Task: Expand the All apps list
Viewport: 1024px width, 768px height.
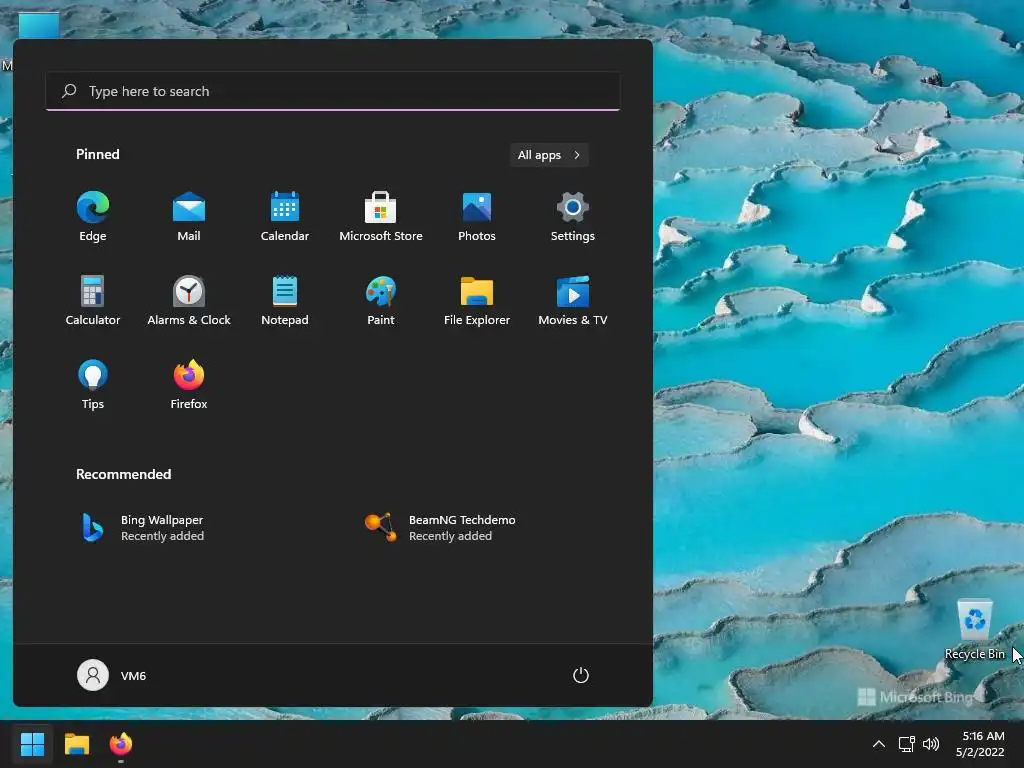Action: click(x=549, y=155)
